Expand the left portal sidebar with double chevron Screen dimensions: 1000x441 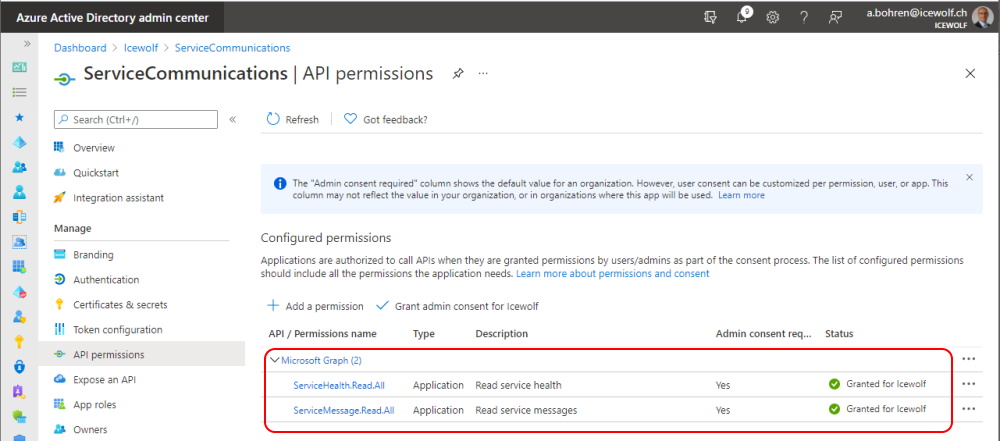pyautogui.click(x=27, y=43)
